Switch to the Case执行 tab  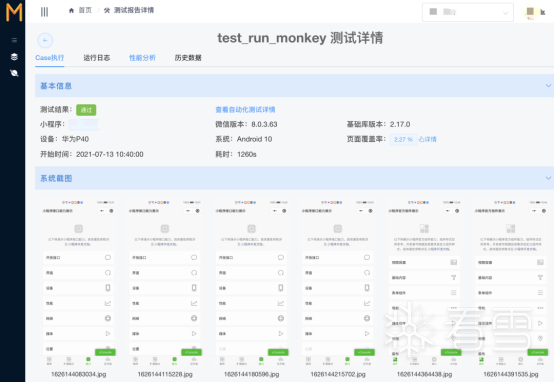(49, 58)
